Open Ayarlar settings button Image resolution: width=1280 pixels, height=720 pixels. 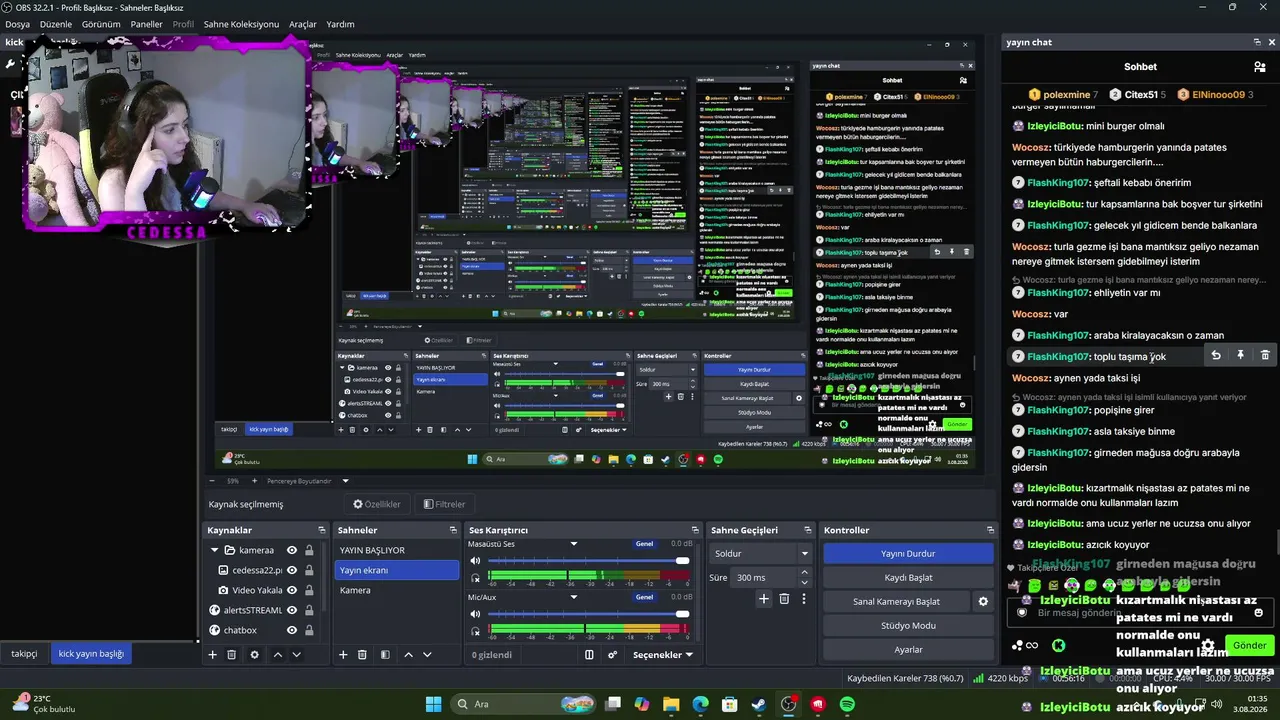[x=908, y=649]
